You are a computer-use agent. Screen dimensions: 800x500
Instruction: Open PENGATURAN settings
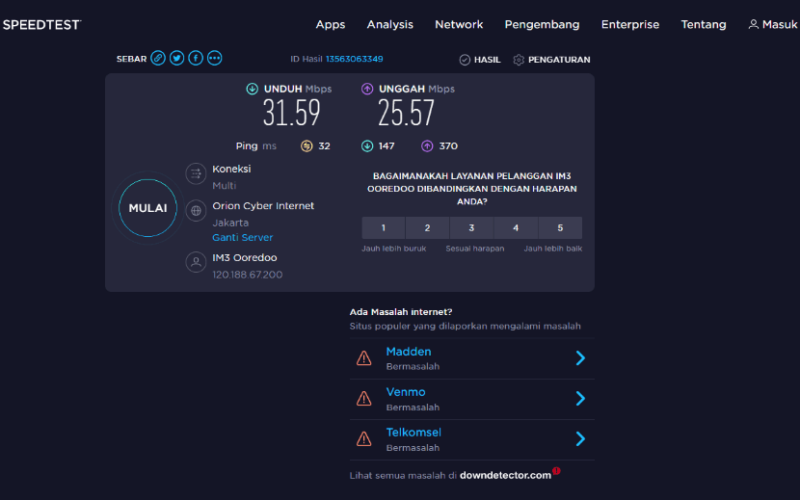tap(559, 60)
